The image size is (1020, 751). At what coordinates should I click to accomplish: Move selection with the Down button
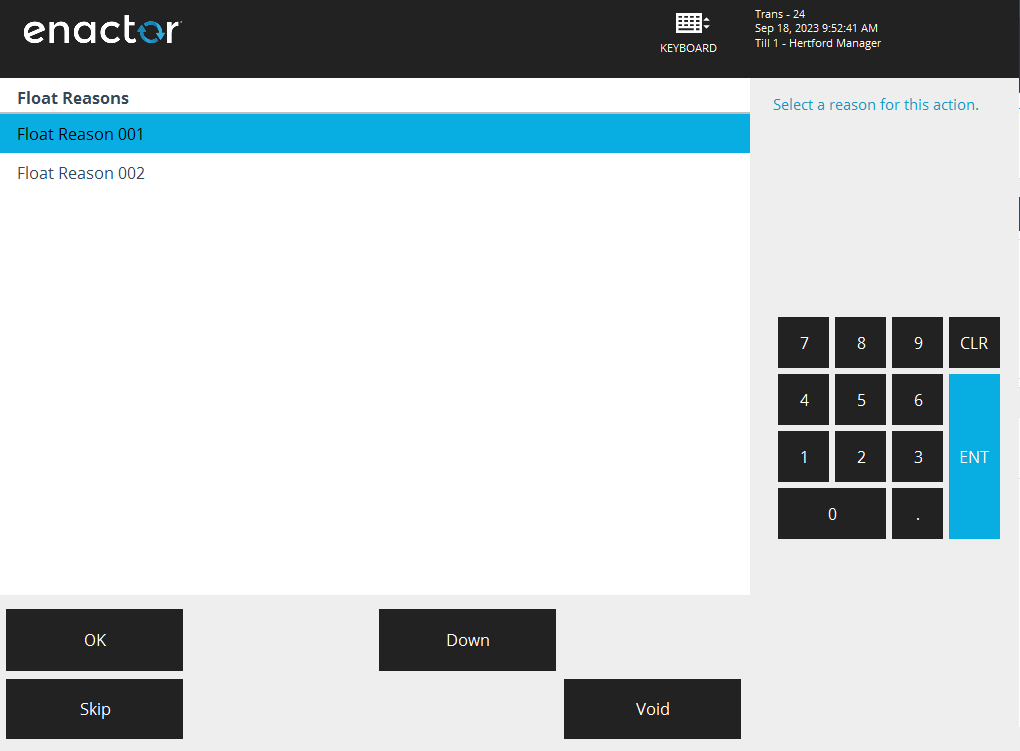tap(467, 640)
